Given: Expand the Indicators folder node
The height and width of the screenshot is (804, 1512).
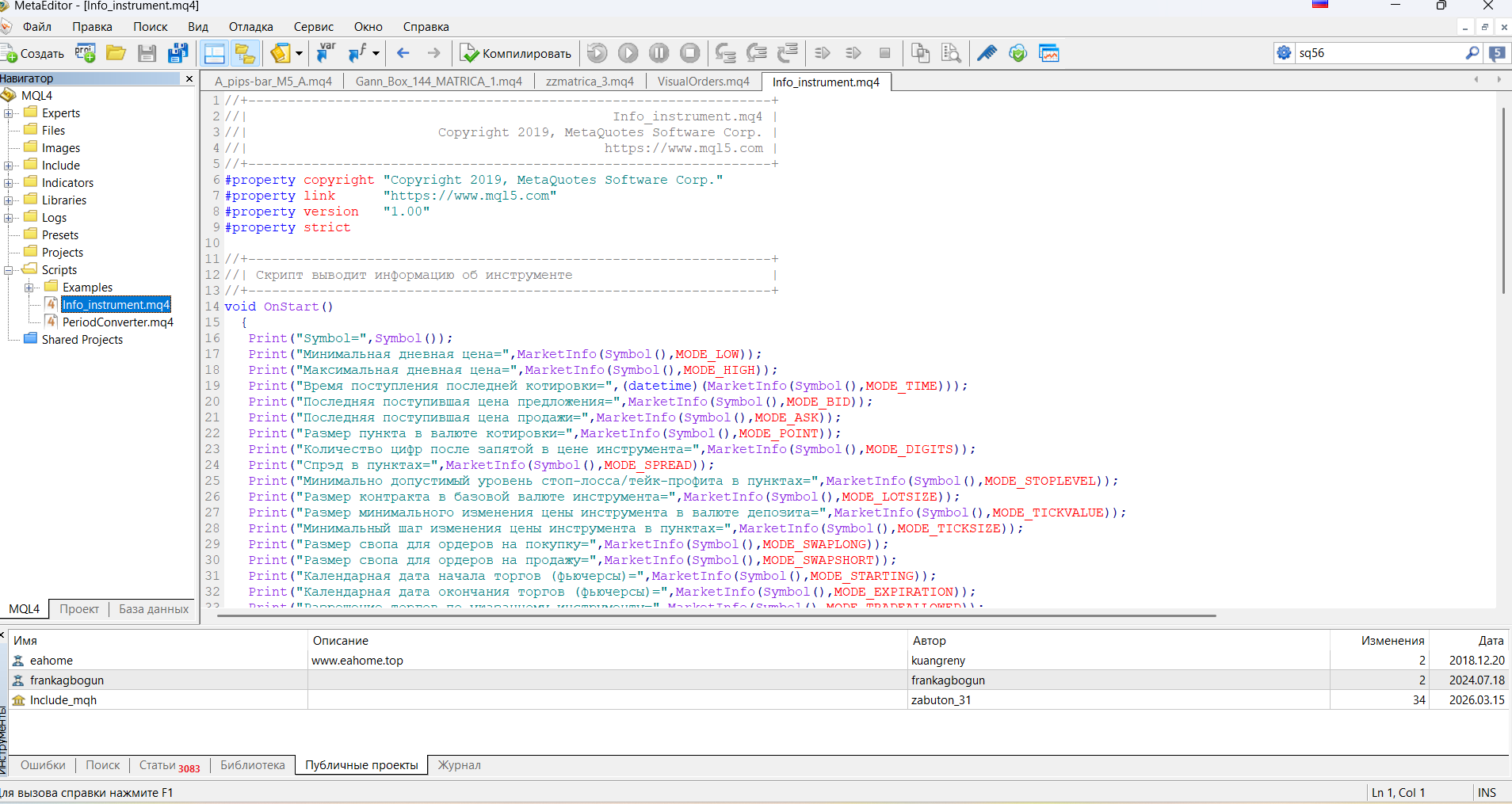Looking at the screenshot, I should pyautogui.click(x=8, y=183).
